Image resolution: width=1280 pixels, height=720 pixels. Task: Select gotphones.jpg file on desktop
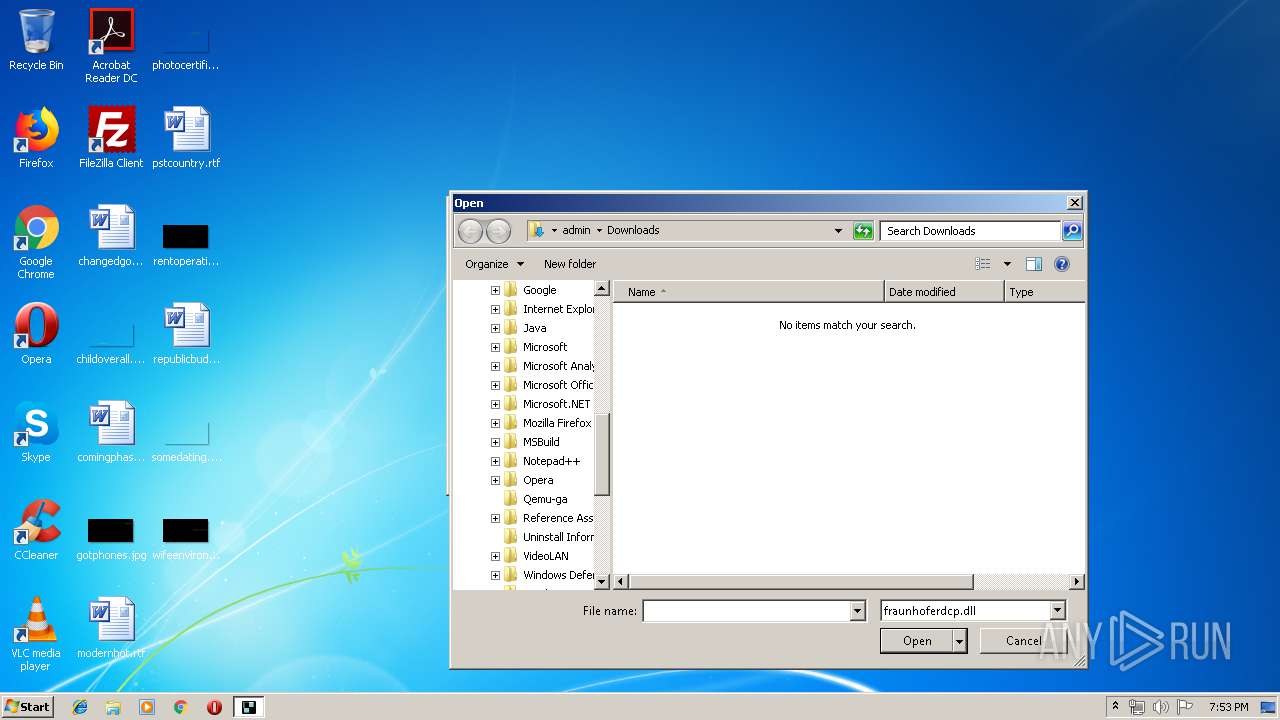(x=111, y=538)
